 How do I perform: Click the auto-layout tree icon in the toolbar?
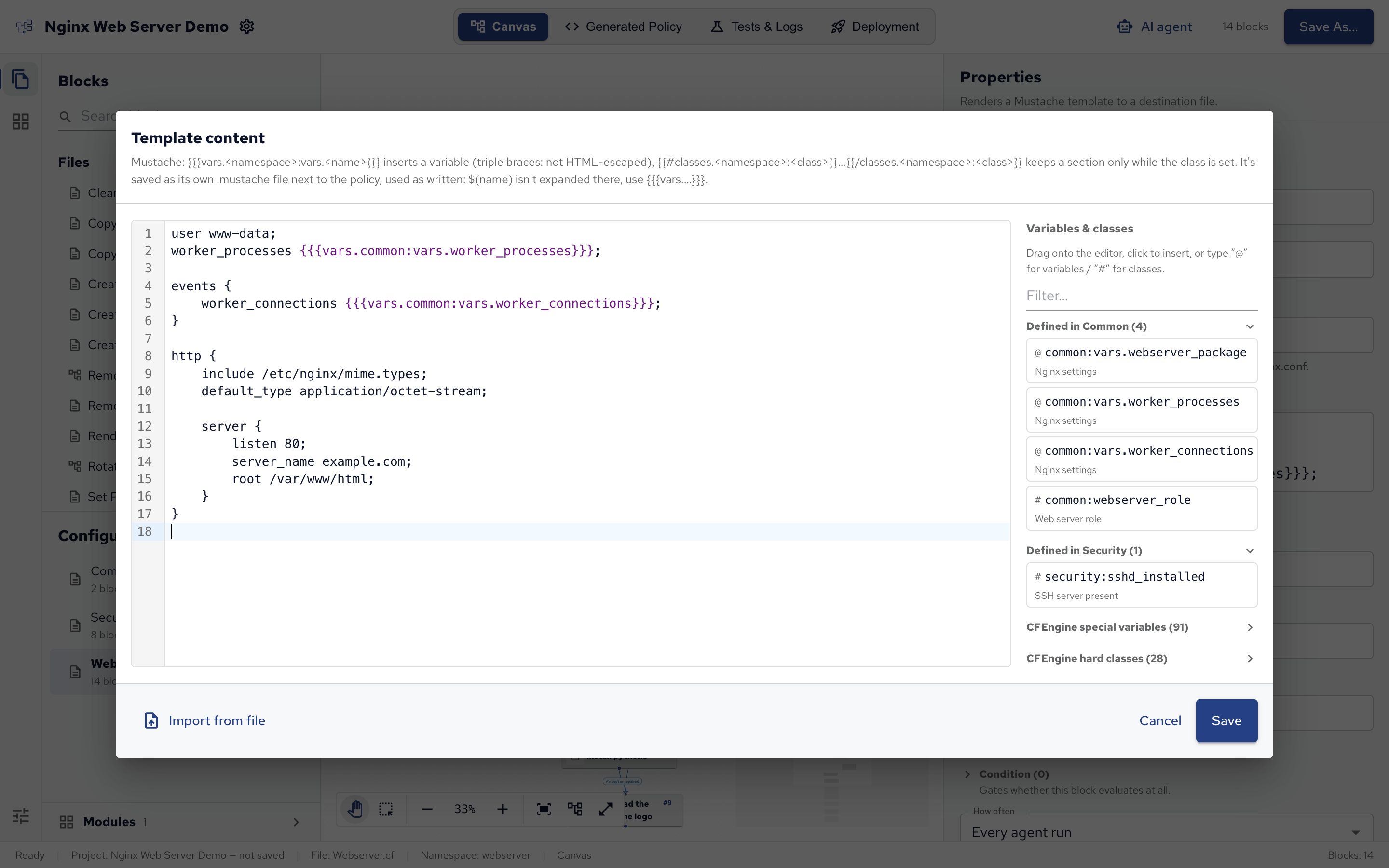[x=574, y=809]
